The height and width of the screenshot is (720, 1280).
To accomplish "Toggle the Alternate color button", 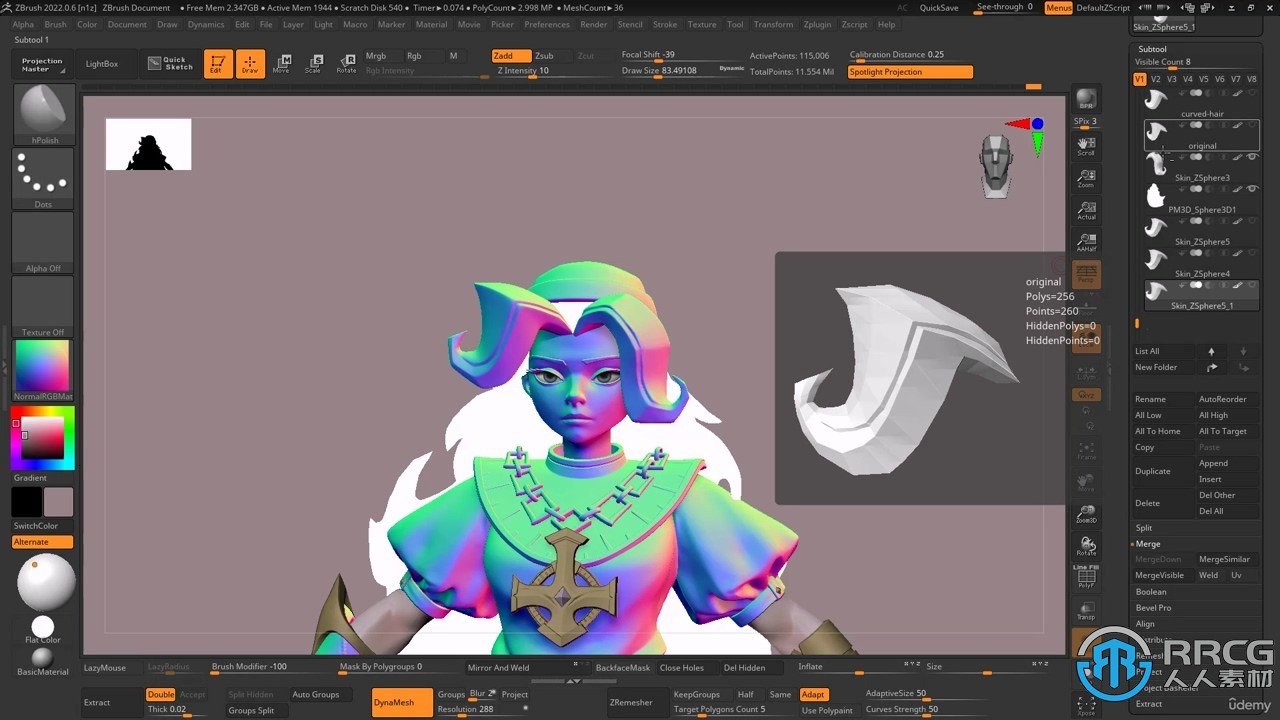I will [42, 542].
